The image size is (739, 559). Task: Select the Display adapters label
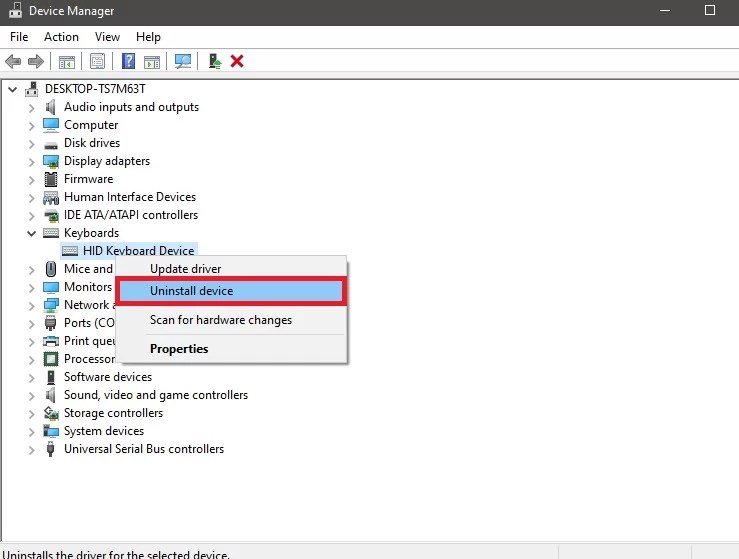pyautogui.click(x=107, y=161)
